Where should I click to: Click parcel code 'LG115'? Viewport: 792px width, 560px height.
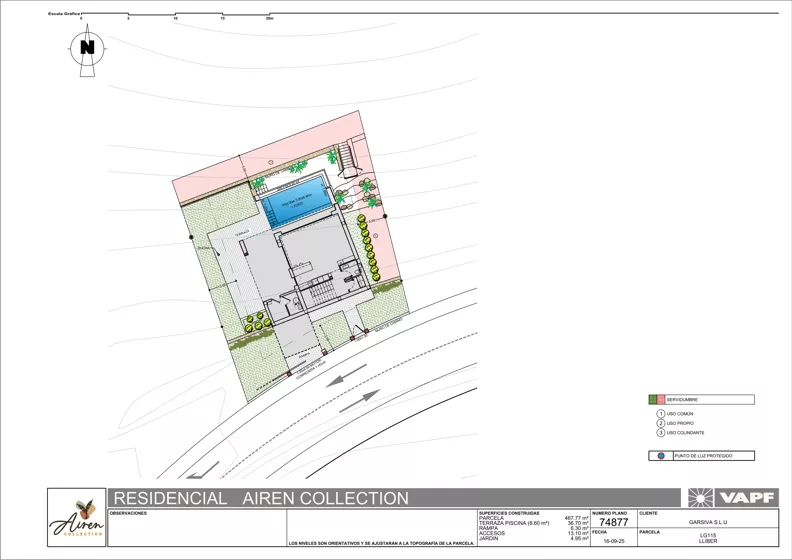[x=708, y=536]
